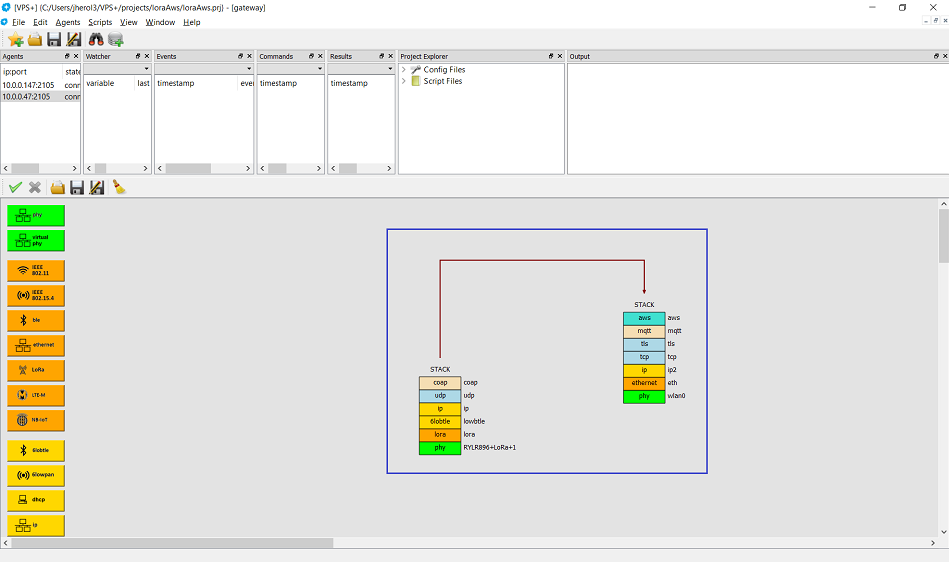Expand the Script Files tree node
The height and width of the screenshot is (562, 949).
(404, 81)
